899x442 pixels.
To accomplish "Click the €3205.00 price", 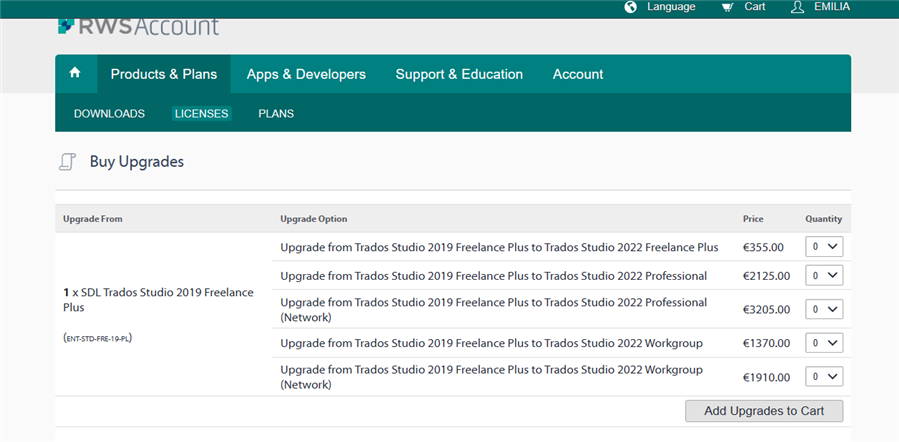I will [x=767, y=310].
